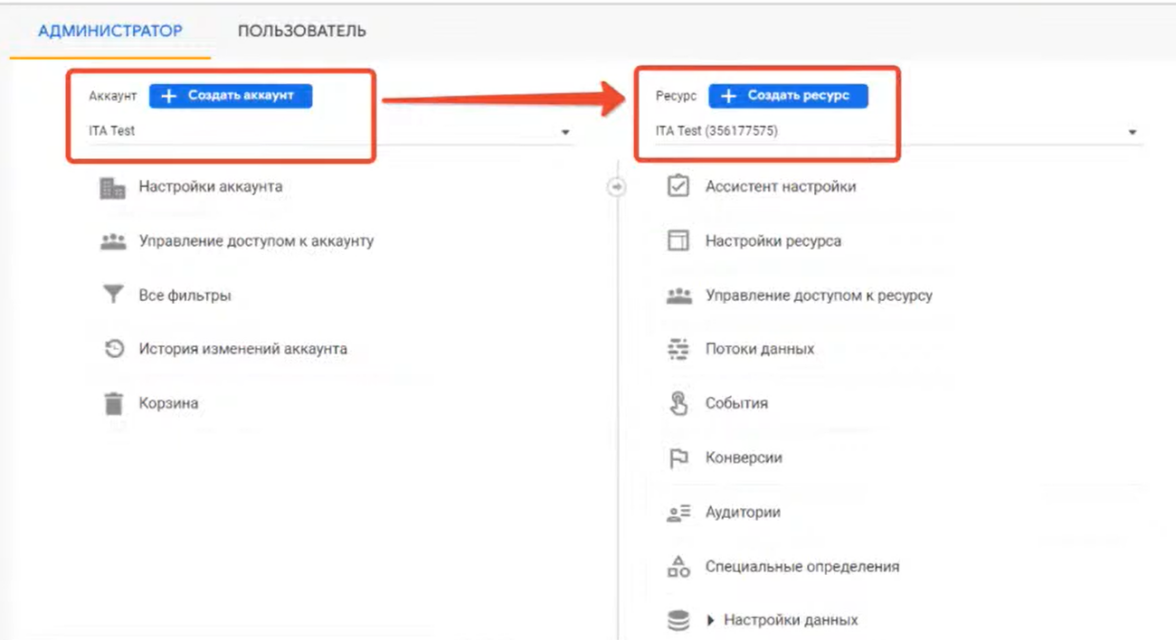Click the Conversions flag icon
This screenshot has height=640, width=1176.
coord(678,458)
